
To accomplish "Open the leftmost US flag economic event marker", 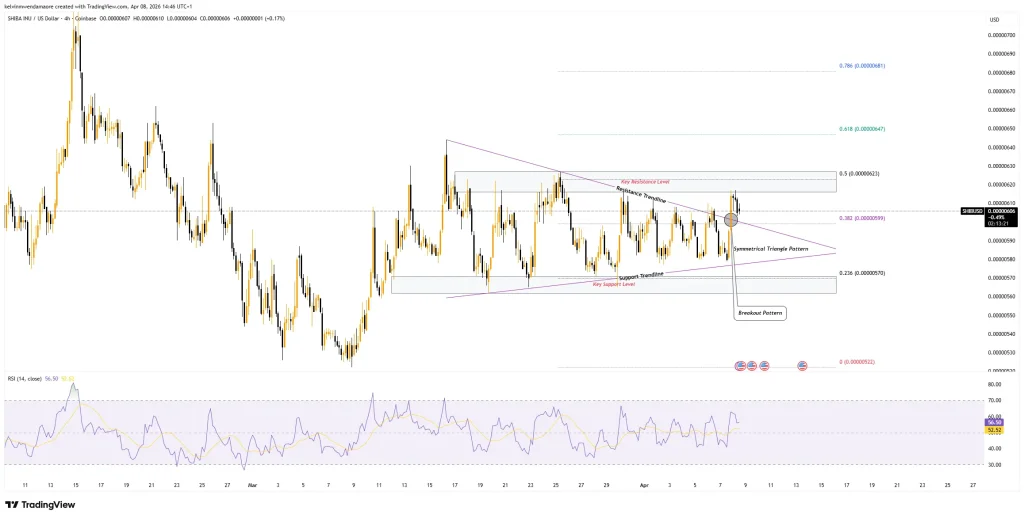I will (x=740, y=366).
